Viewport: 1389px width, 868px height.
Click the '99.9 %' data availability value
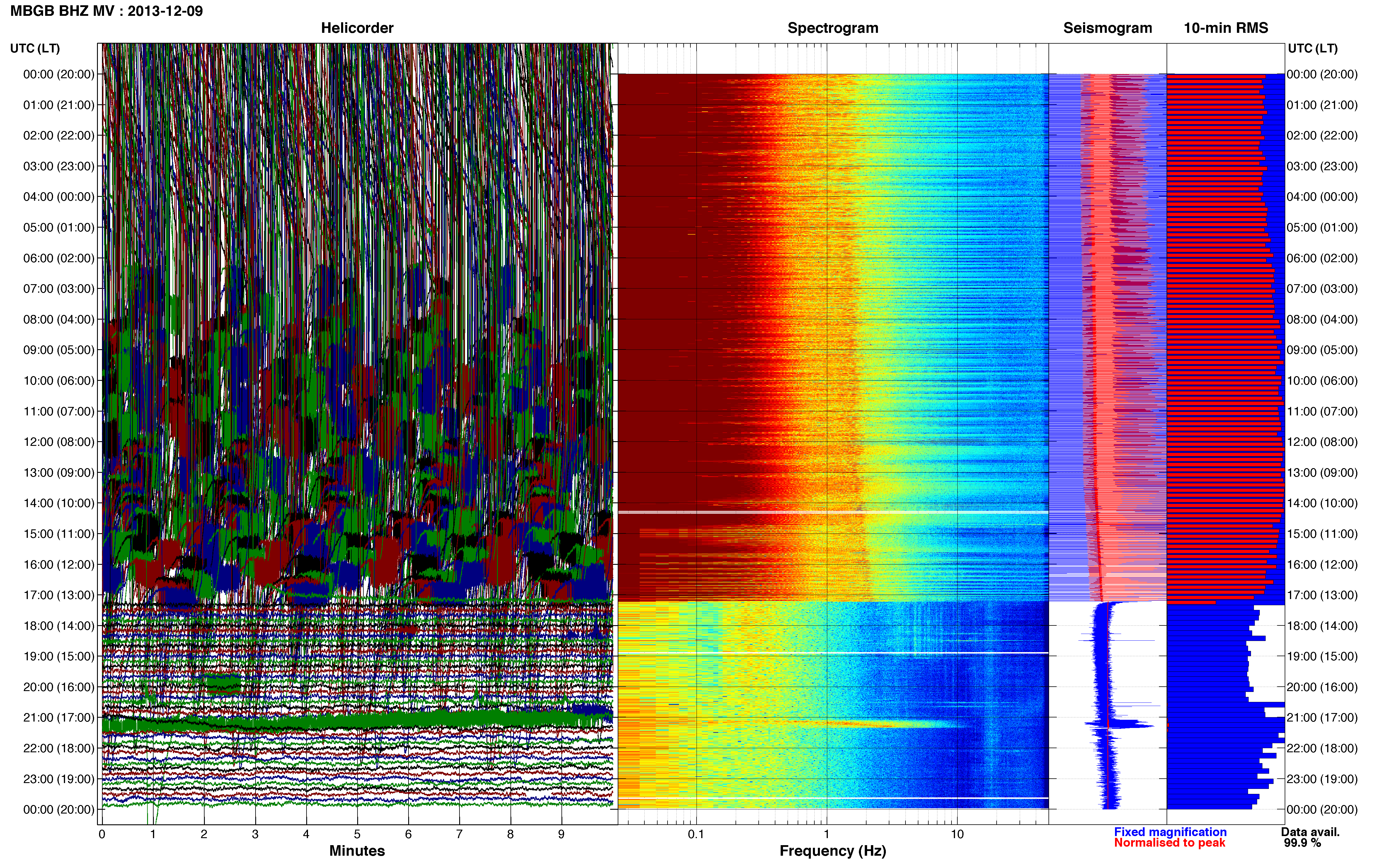coord(1302,843)
